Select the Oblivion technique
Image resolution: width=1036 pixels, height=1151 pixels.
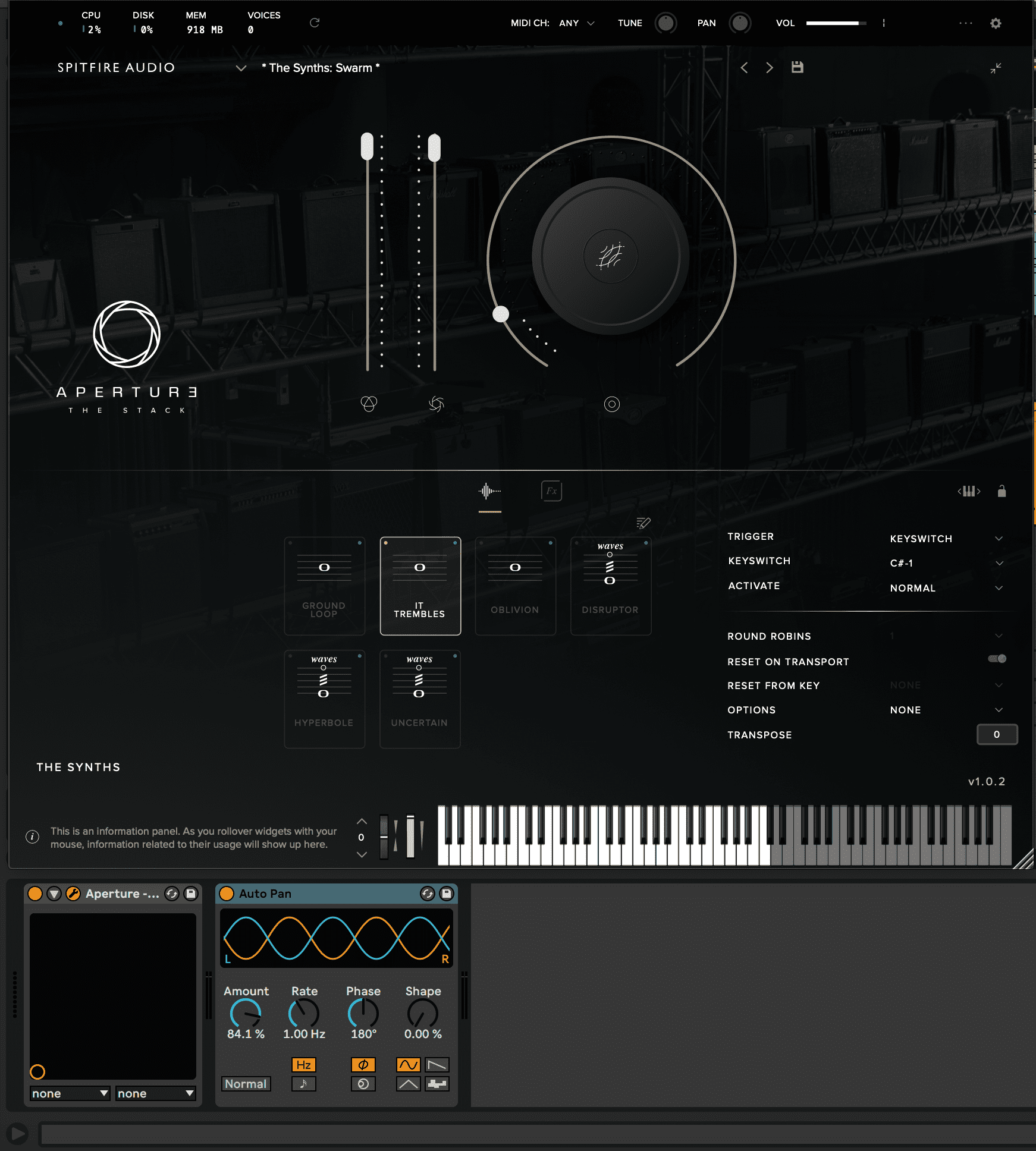click(x=516, y=586)
